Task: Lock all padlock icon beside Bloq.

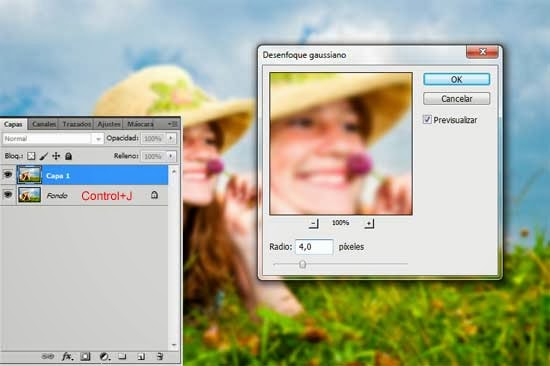Action: point(68,156)
